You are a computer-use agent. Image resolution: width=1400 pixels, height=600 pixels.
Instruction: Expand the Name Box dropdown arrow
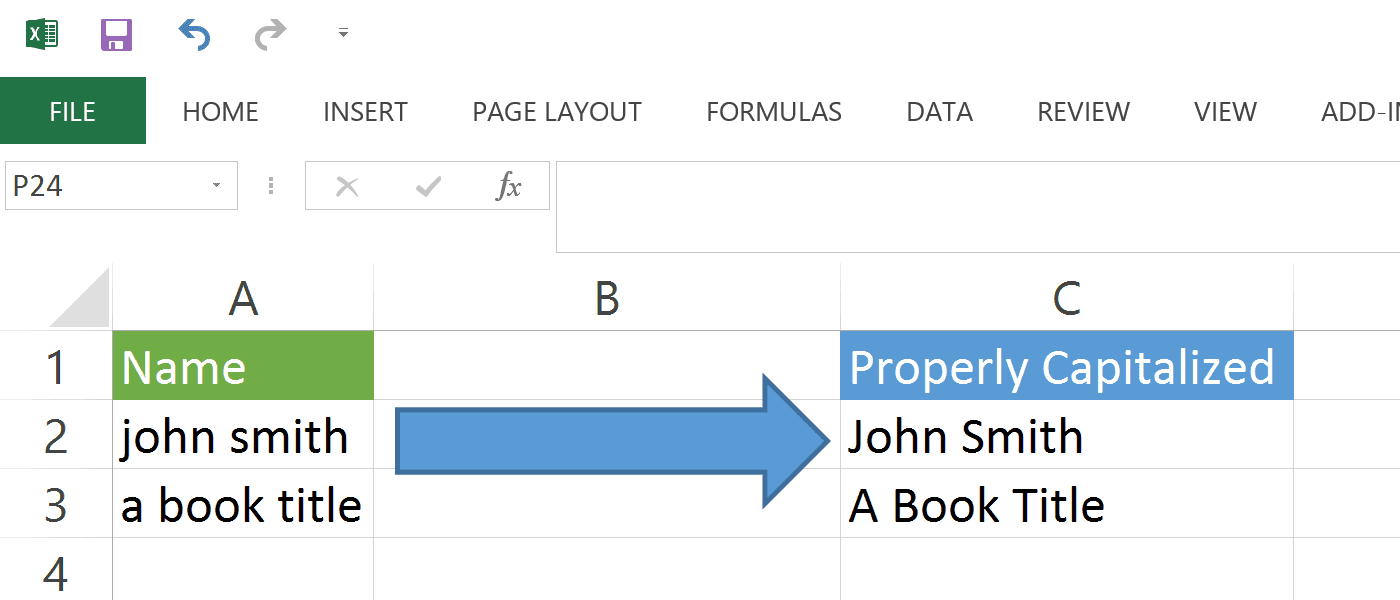pyautogui.click(x=216, y=186)
